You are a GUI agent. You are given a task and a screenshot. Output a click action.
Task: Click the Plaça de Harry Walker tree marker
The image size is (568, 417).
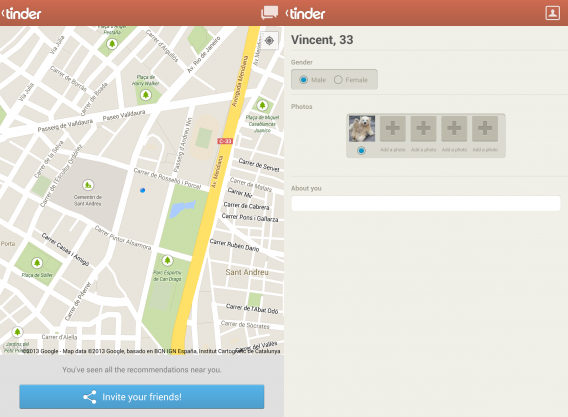146,95
